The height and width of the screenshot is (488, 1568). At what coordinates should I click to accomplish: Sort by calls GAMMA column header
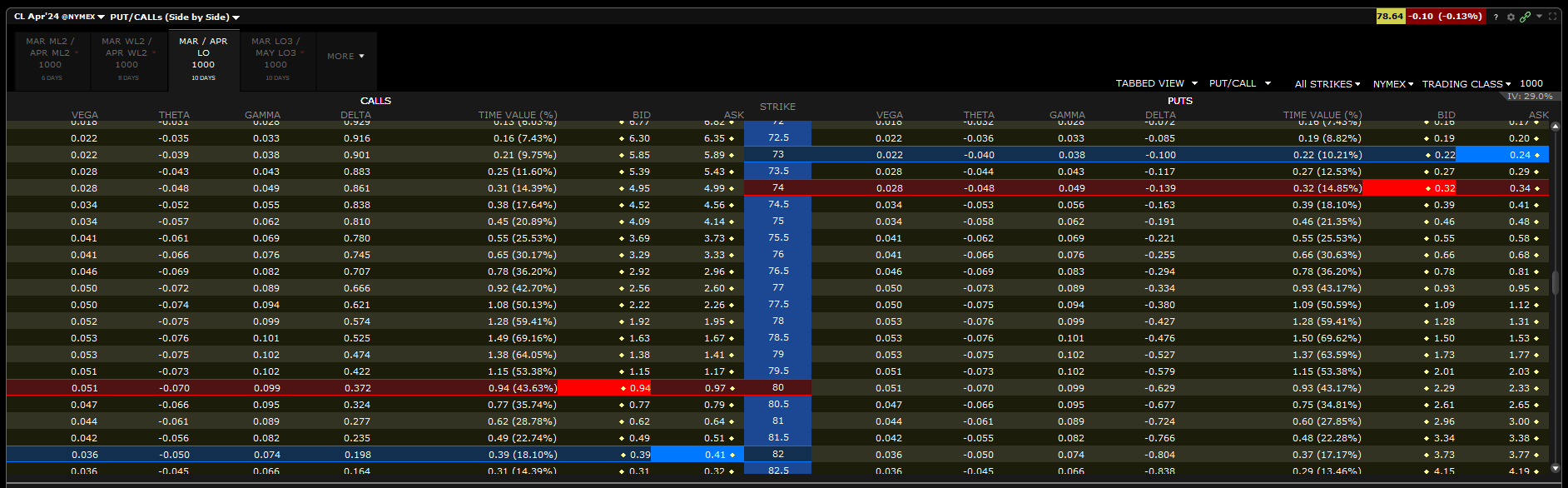[262, 115]
